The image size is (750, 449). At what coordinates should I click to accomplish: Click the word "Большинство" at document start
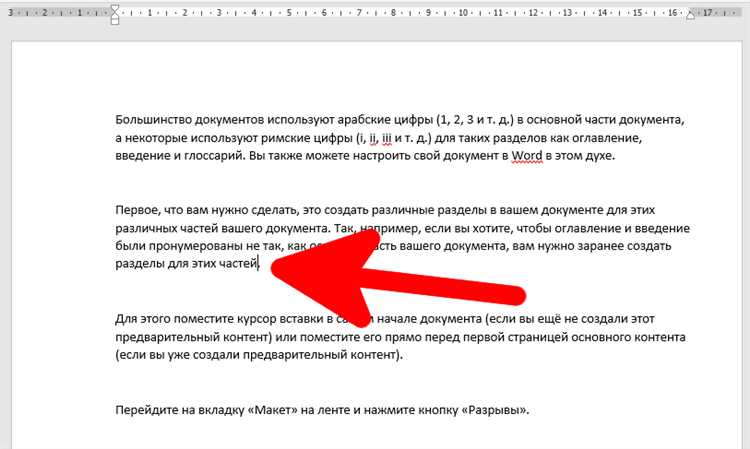tap(153, 120)
